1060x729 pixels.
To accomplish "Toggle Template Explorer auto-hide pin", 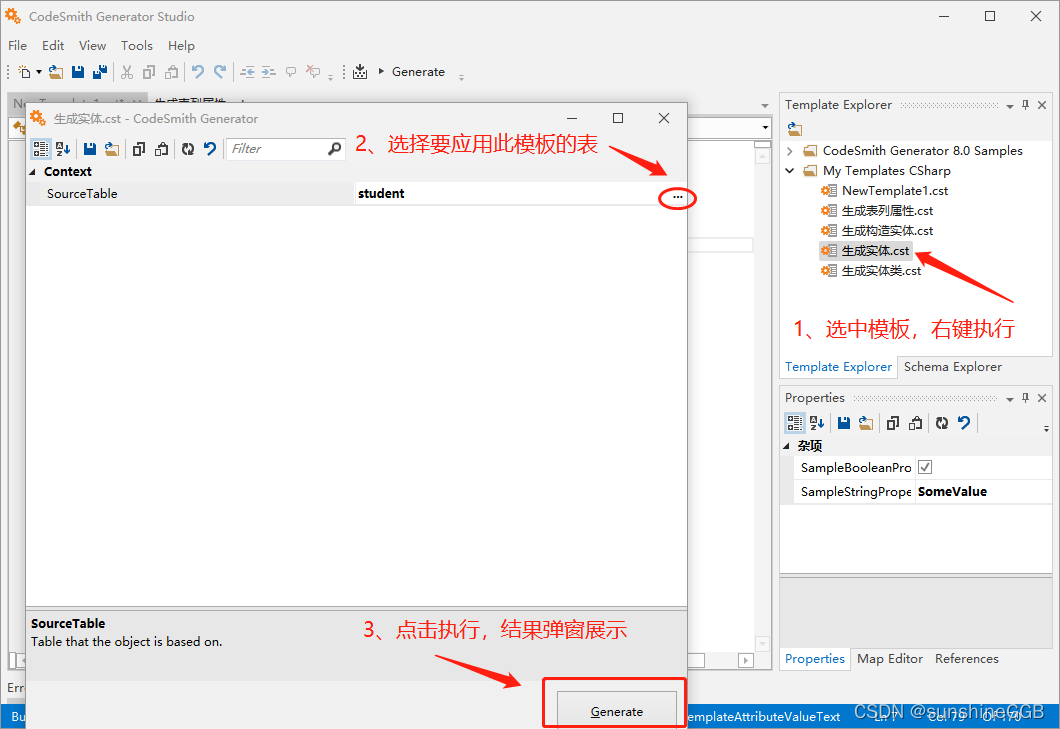I will pos(1026,105).
